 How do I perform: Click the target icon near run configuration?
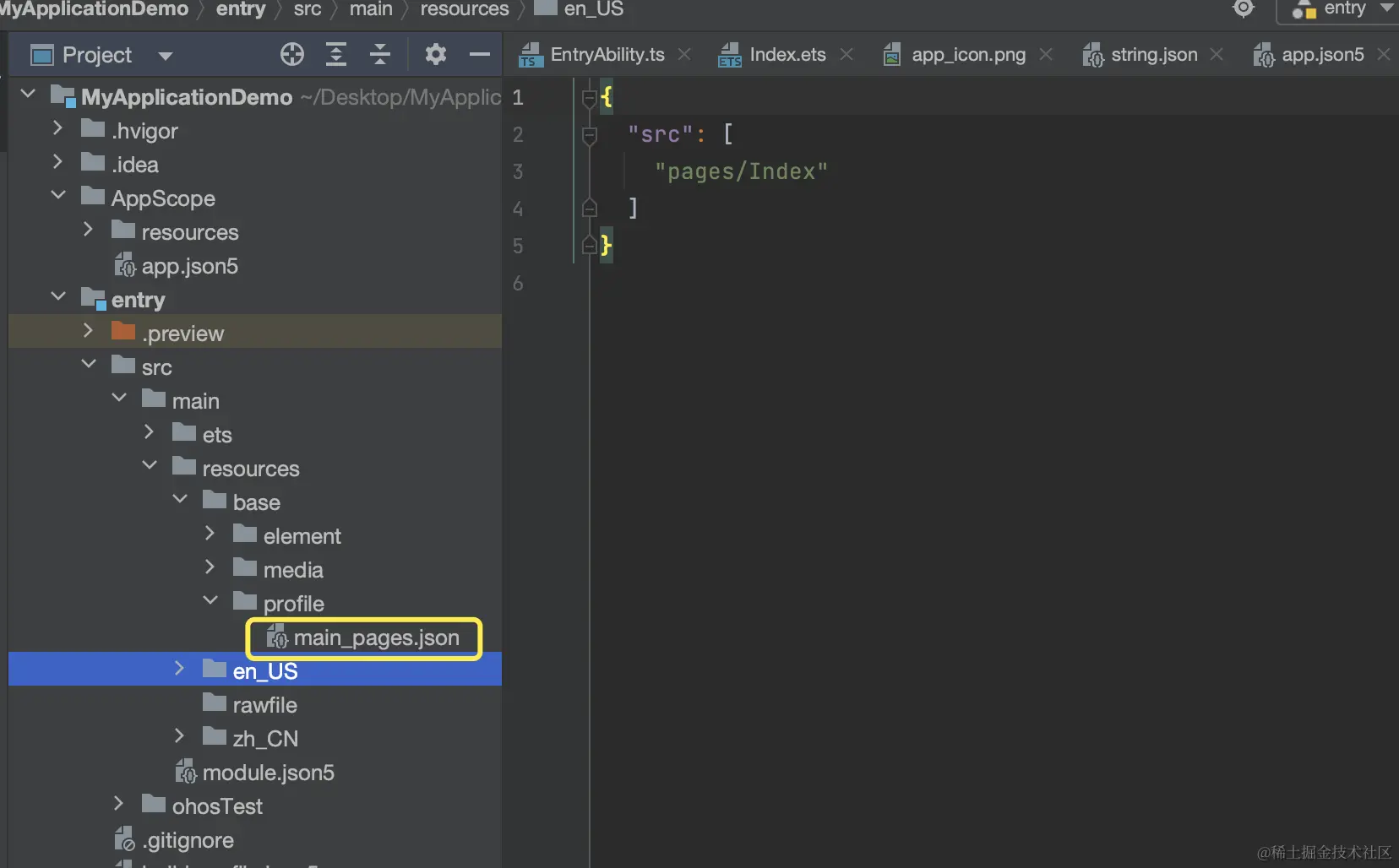click(x=1244, y=8)
